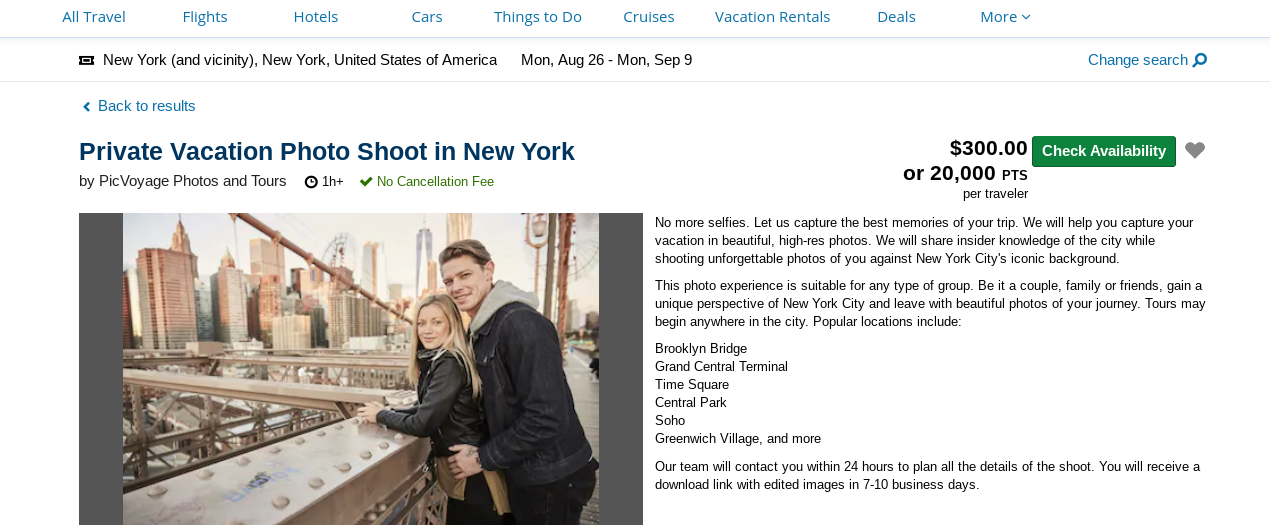Switch to the Hotels tab

coord(316,16)
